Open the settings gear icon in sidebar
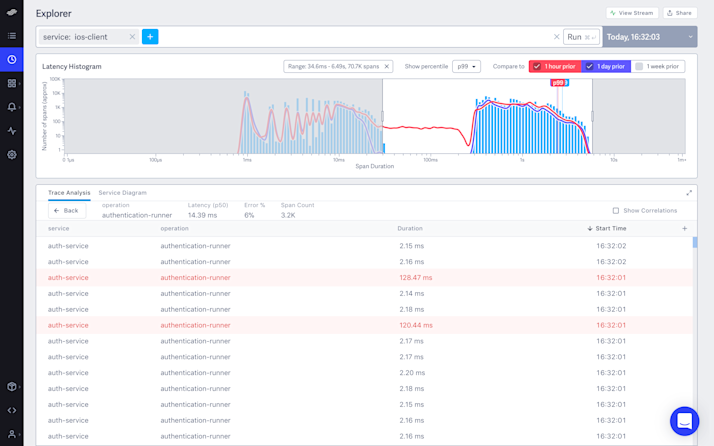The image size is (714, 446). tap(11, 155)
